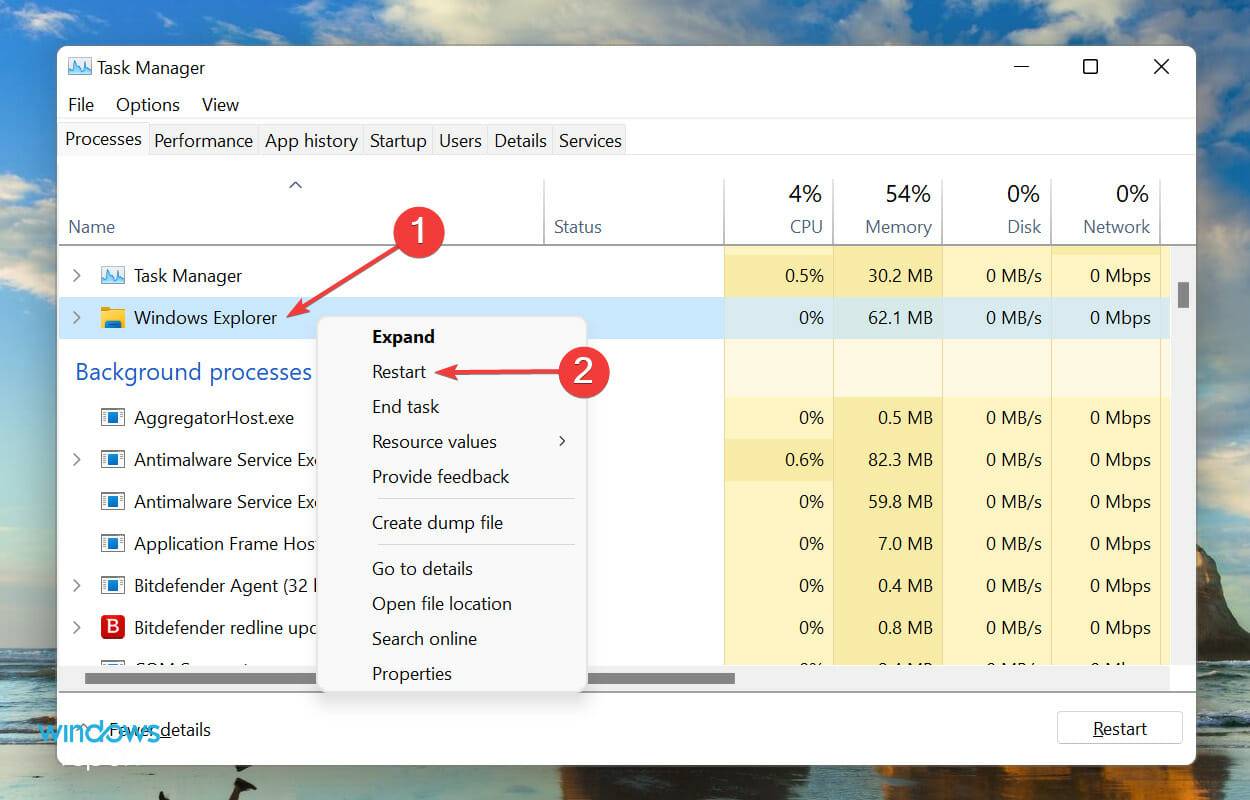Select the Application Frame Host icon
The height and width of the screenshot is (800, 1250).
click(x=113, y=543)
